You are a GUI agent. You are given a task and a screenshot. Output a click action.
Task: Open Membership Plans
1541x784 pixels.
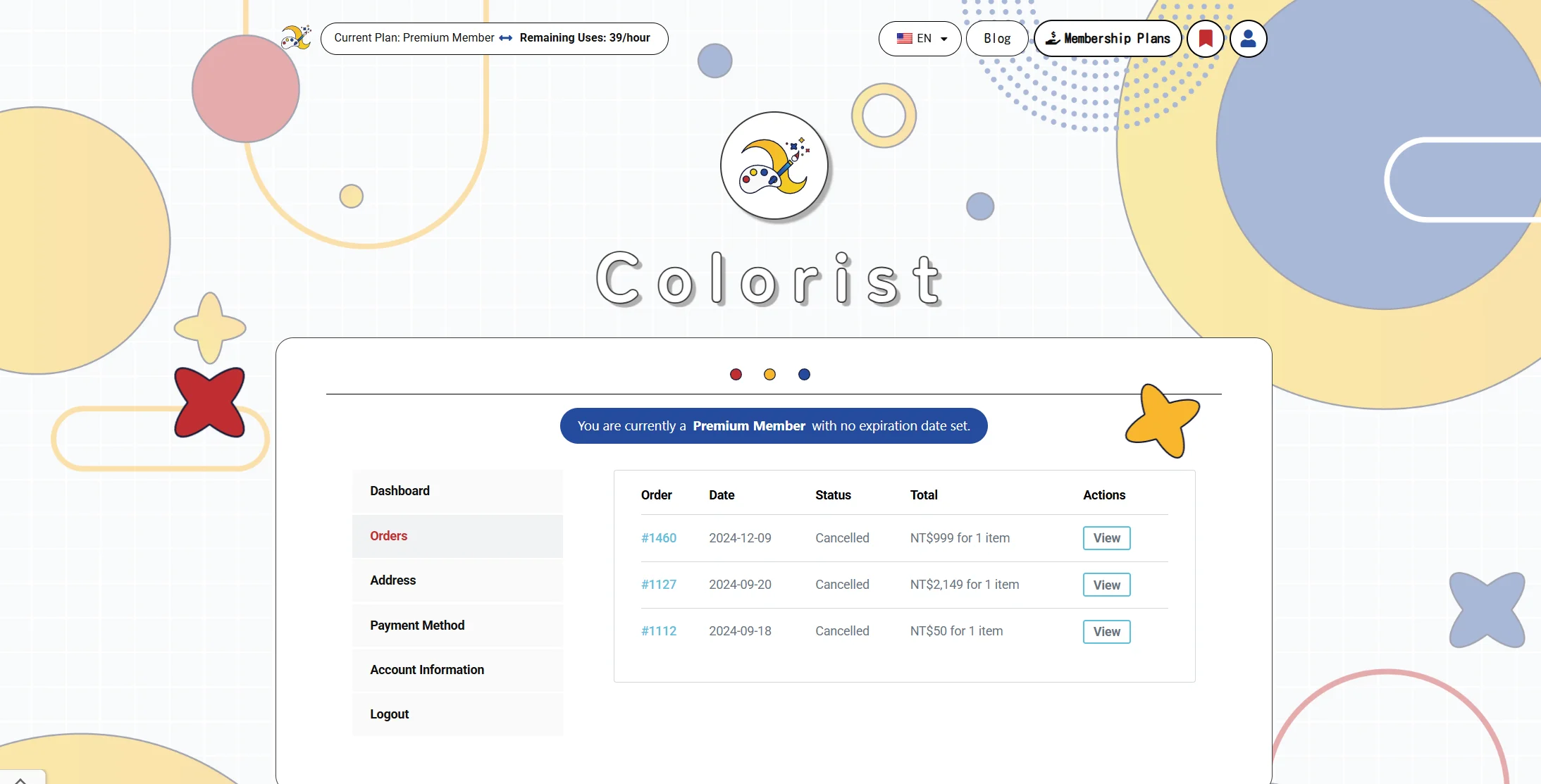click(x=1108, y=38)
